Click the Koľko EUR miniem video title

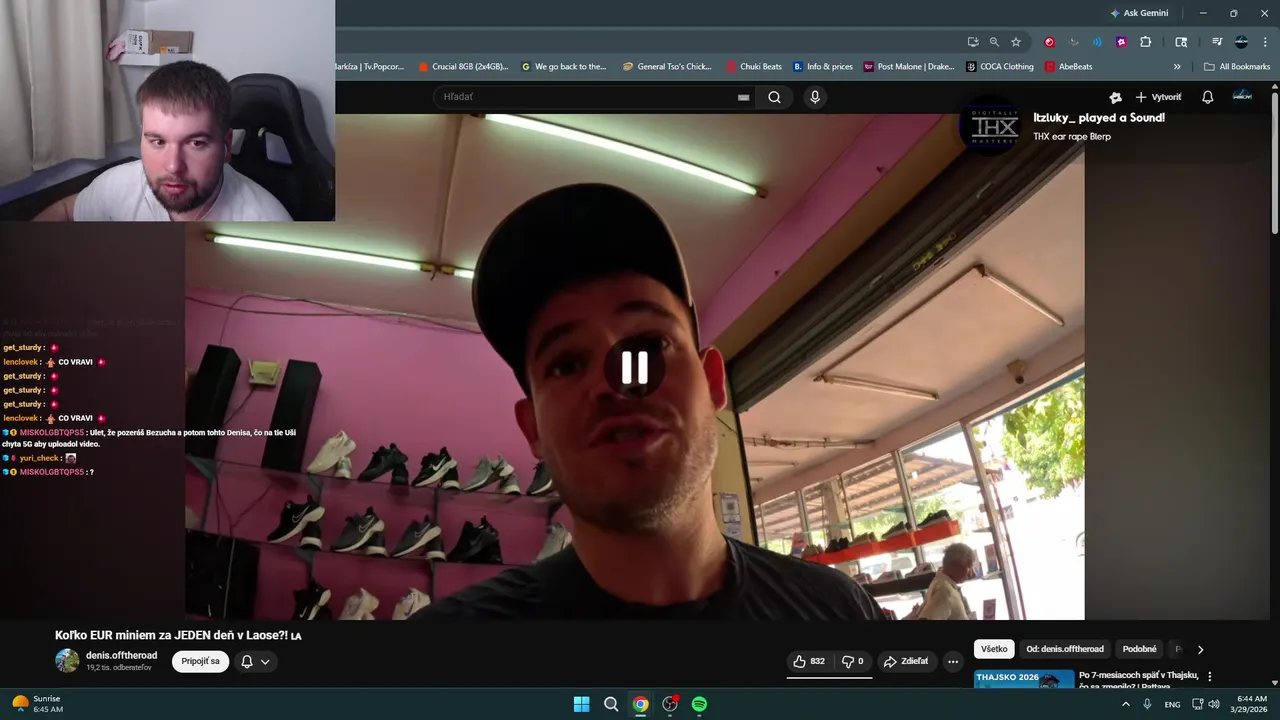[178, 635]
